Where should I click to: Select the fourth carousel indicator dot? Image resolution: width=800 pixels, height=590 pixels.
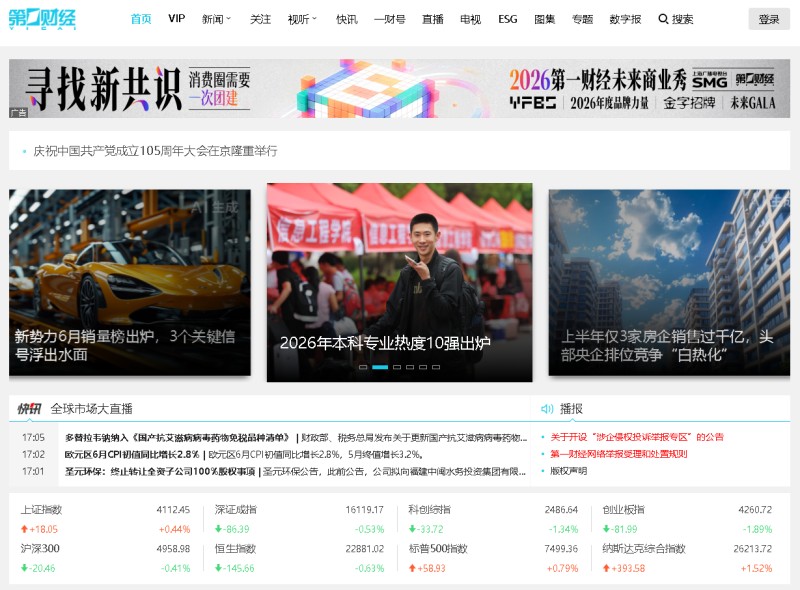click(410, 367)
